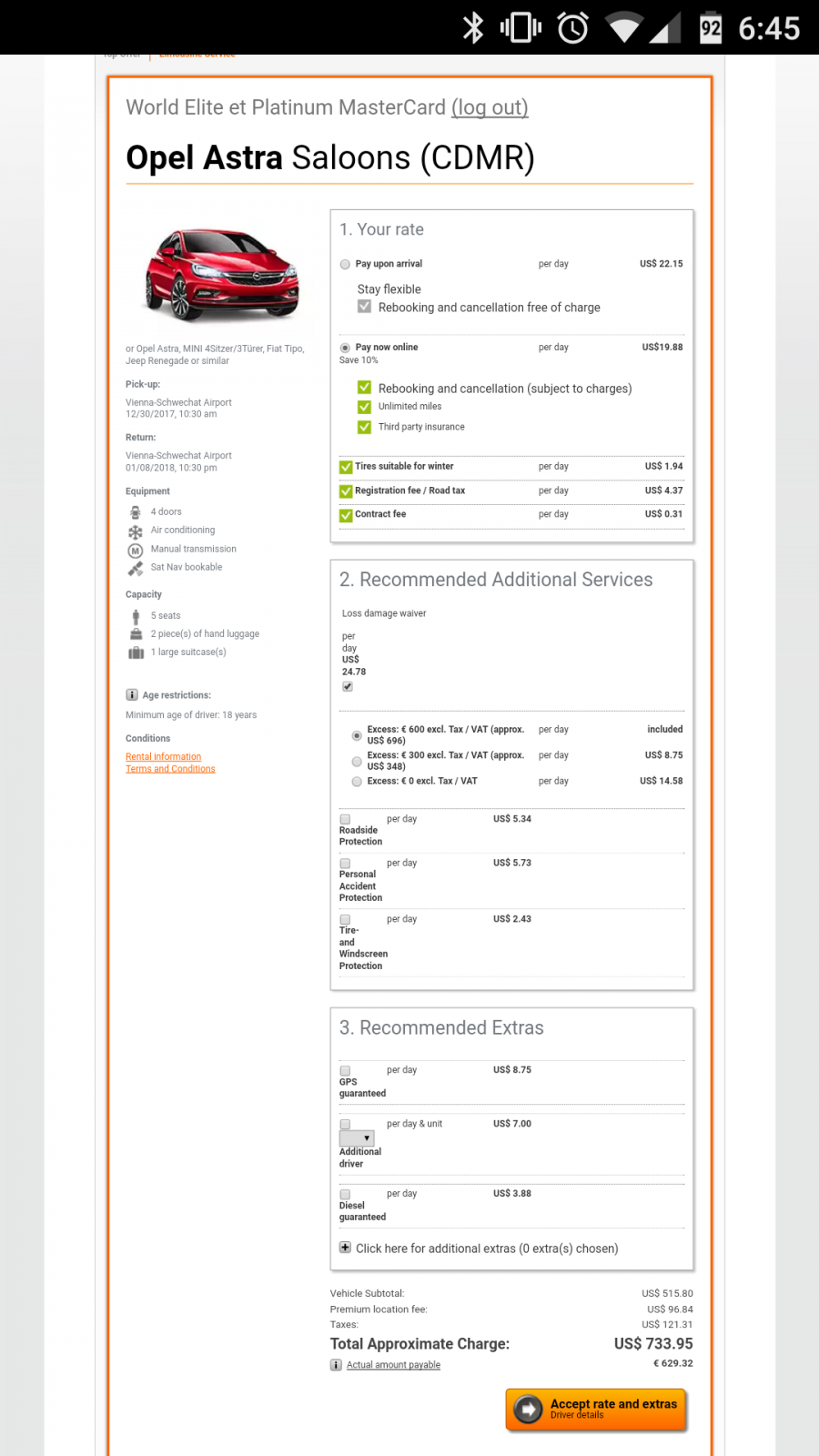Toggle Registration fee / Road tax checkbox
Screen dimensions: 819x1456
[x=346, y=491]
